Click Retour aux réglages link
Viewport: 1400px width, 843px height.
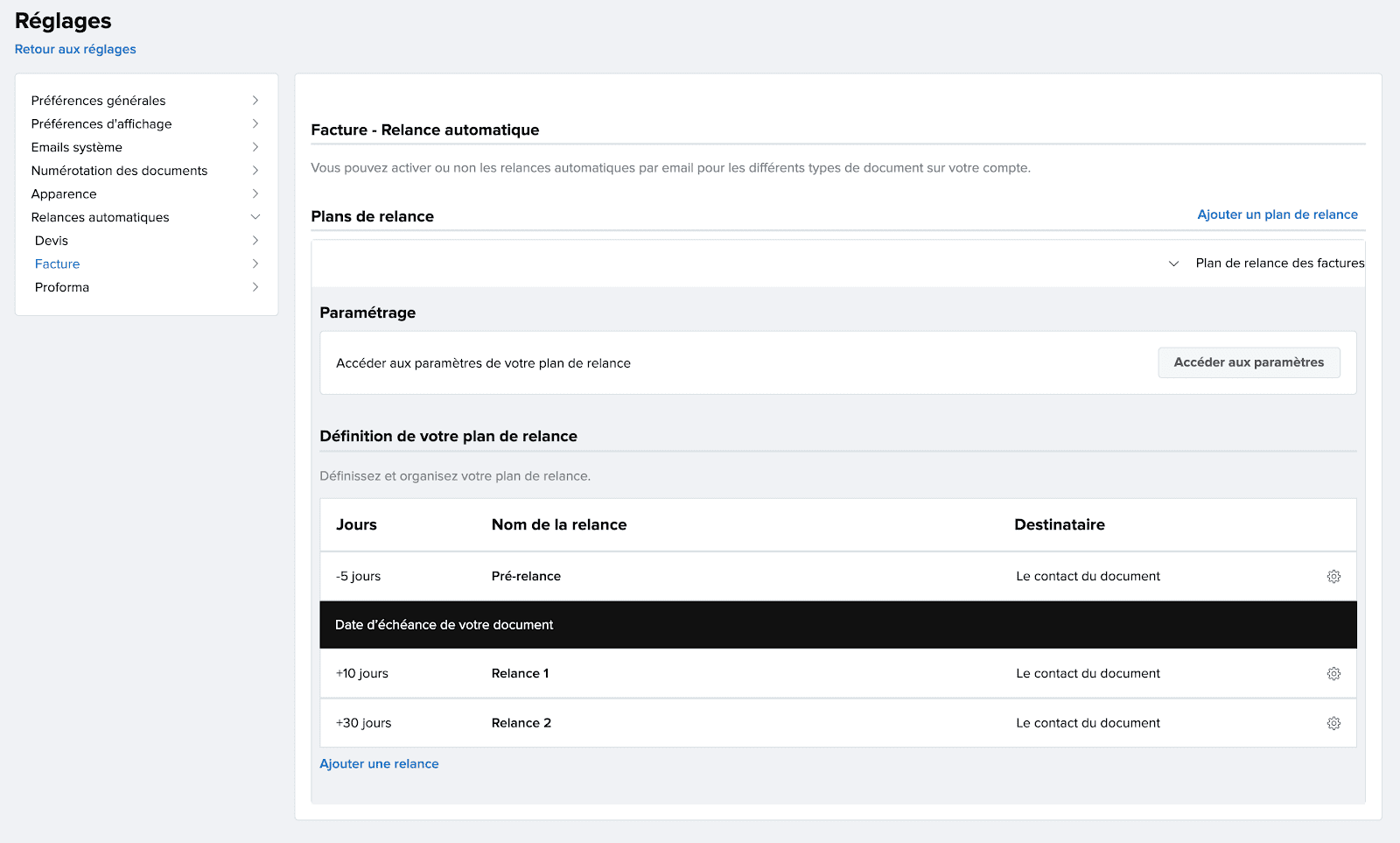pos(75,49)
